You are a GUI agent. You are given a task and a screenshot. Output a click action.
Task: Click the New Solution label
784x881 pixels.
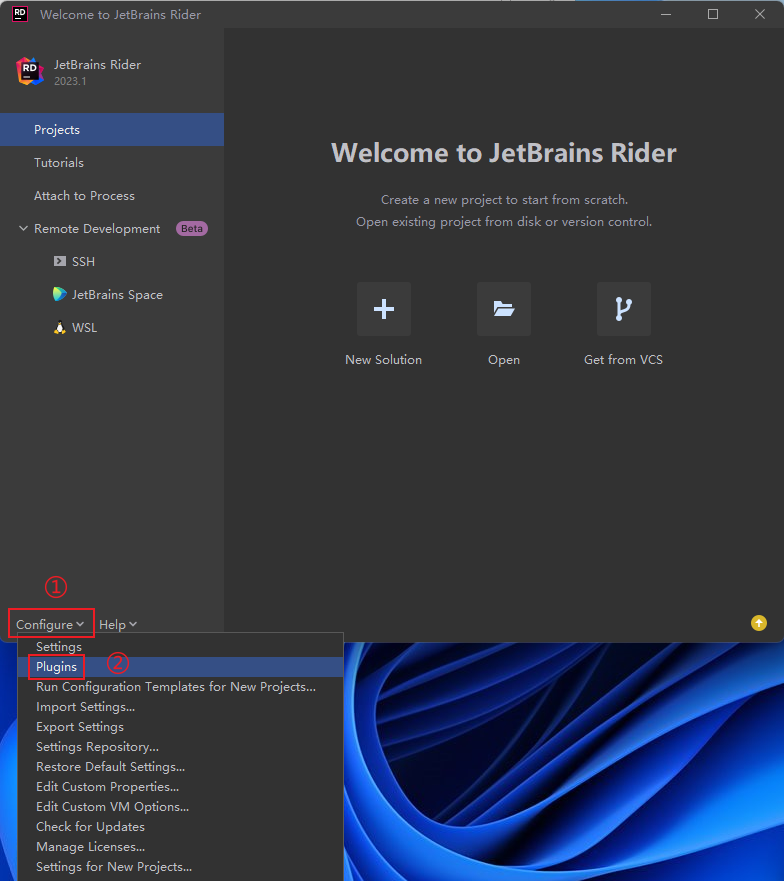[383, 360]
